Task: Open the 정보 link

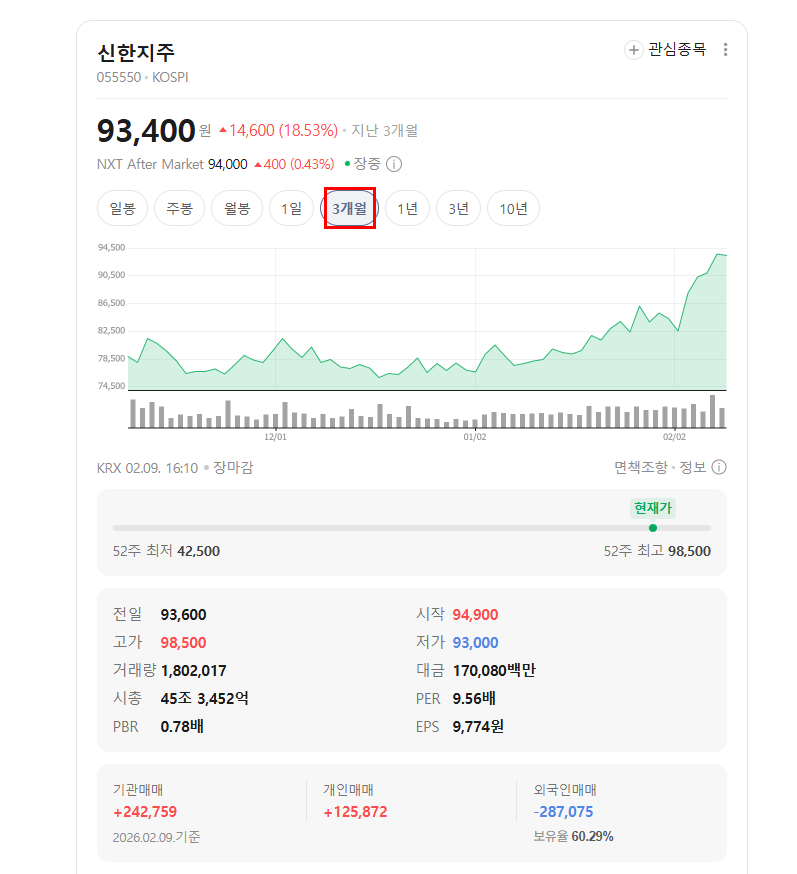Action: coord(693,467)
